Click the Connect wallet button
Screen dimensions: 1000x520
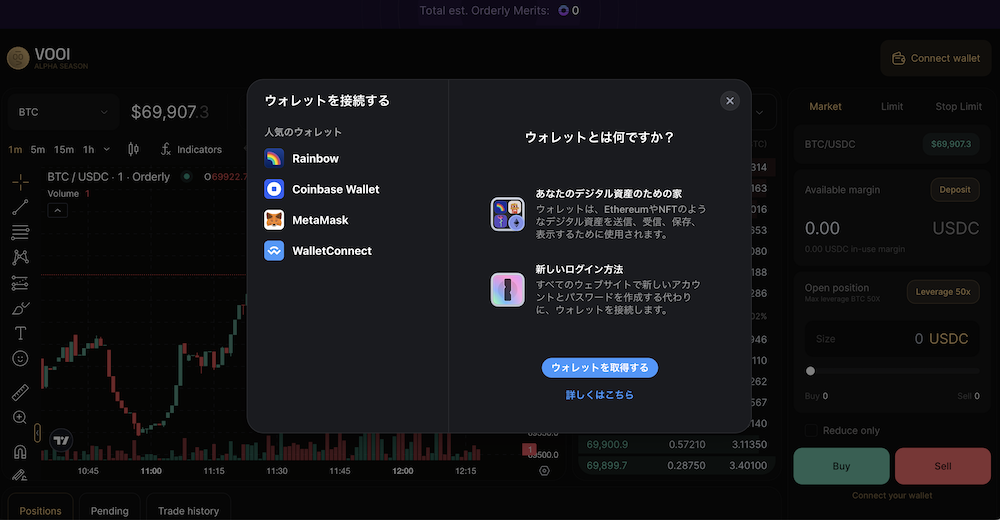pos(936,58)
